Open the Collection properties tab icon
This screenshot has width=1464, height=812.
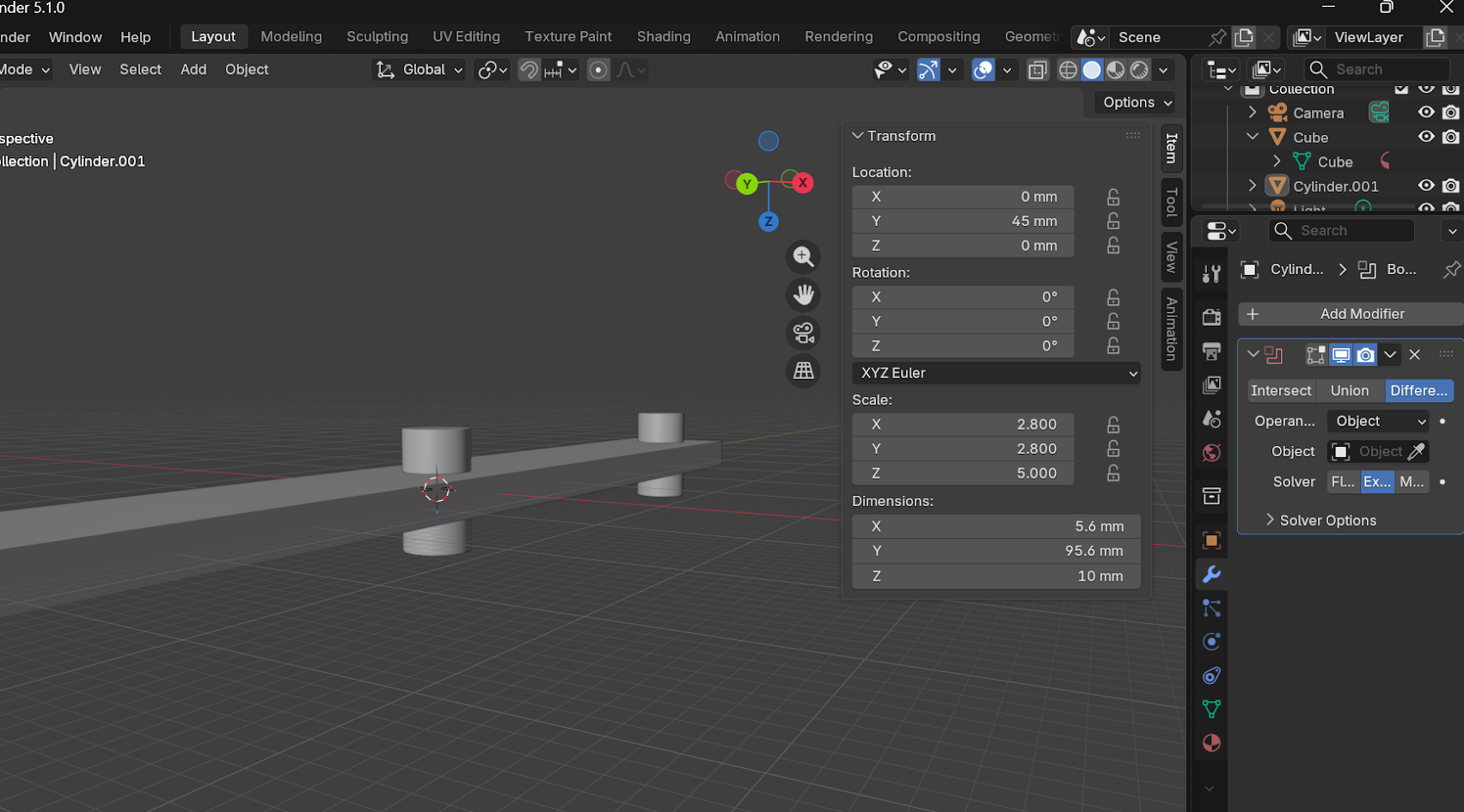(x=1211, y=496)
